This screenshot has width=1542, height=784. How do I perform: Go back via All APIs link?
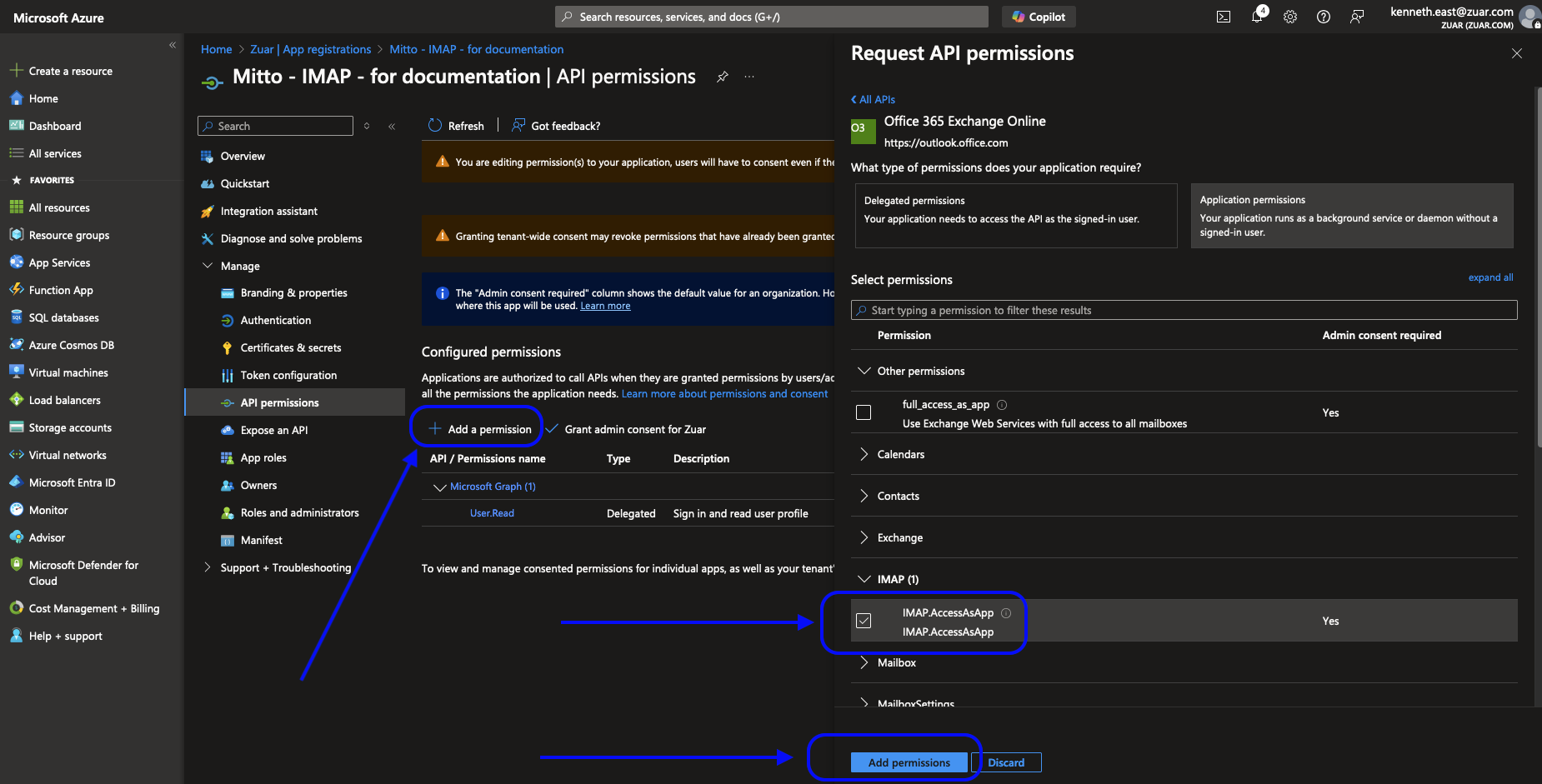[x=873, y=99]
